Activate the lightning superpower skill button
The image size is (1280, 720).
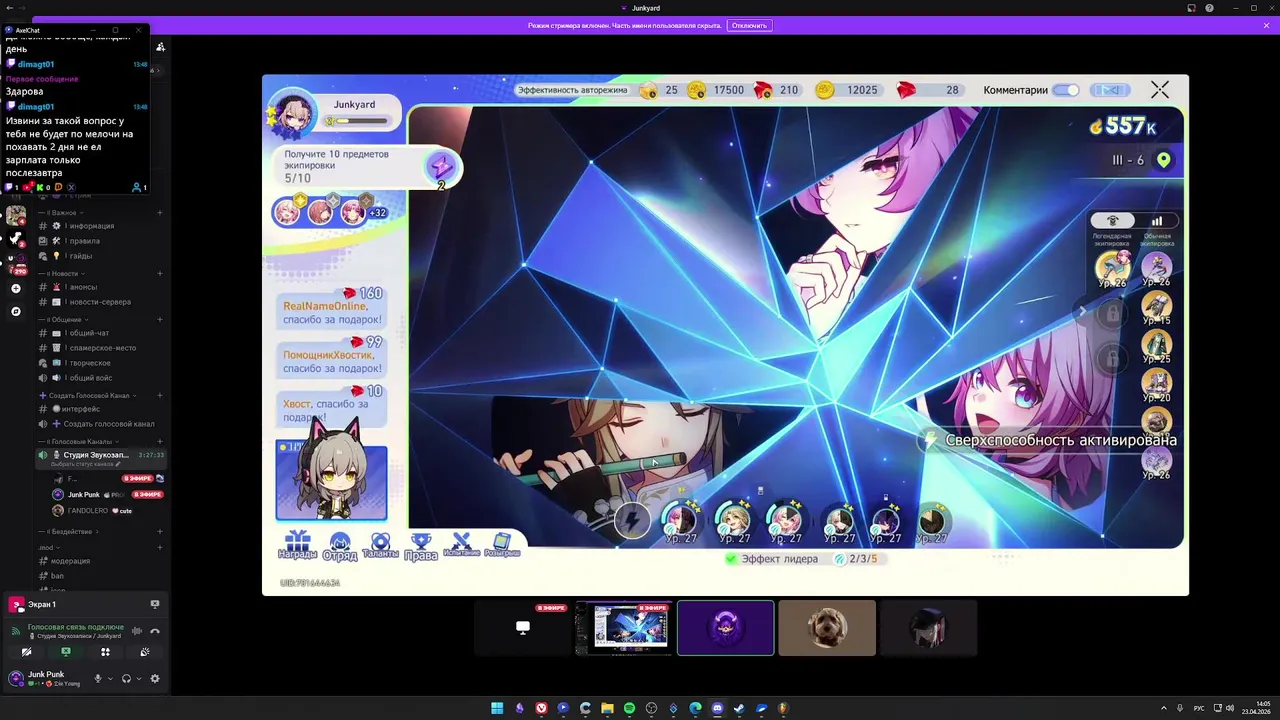tap(632, 520)
